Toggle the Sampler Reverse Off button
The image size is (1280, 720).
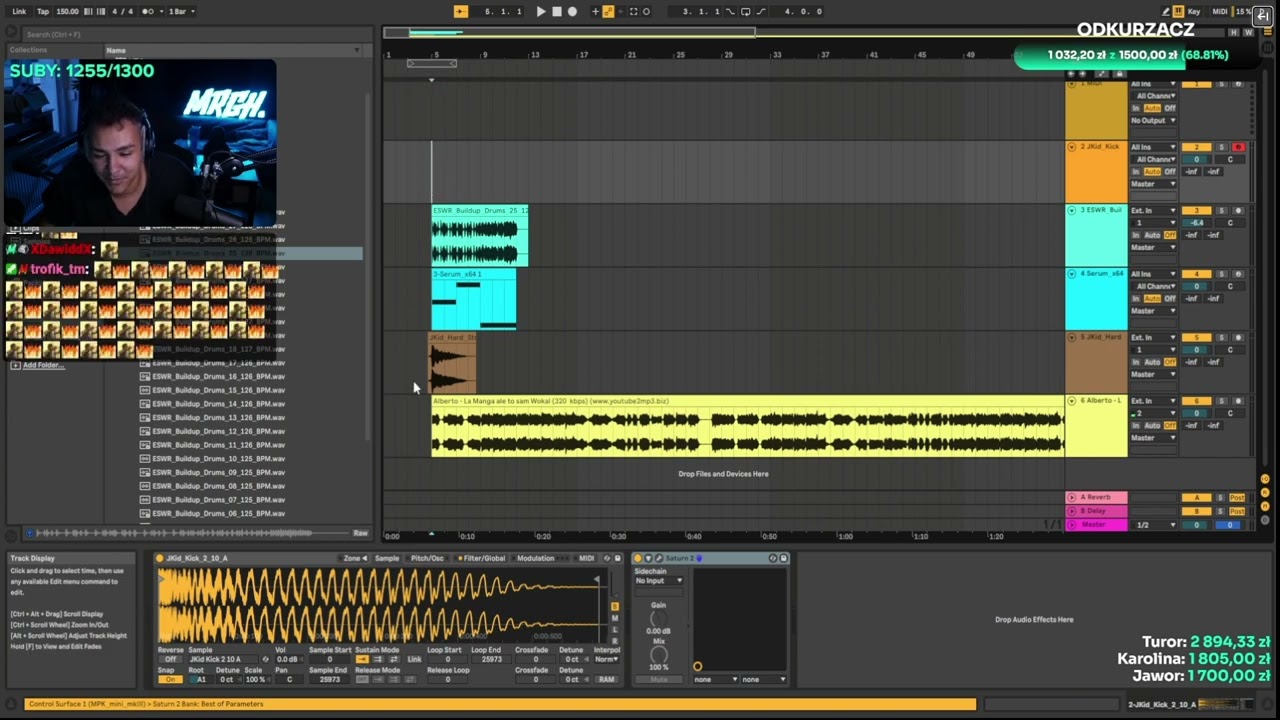170,660
